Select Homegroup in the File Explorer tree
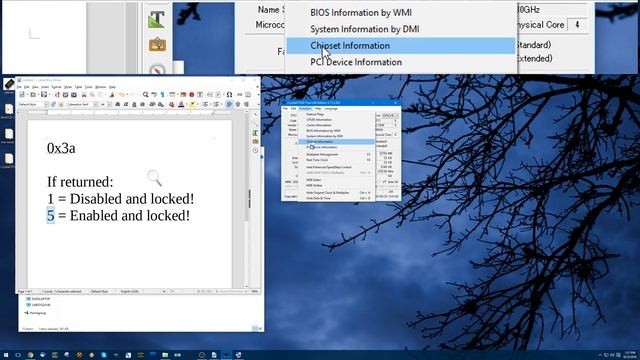The image size is (640, 360). (x=36, y=313)
